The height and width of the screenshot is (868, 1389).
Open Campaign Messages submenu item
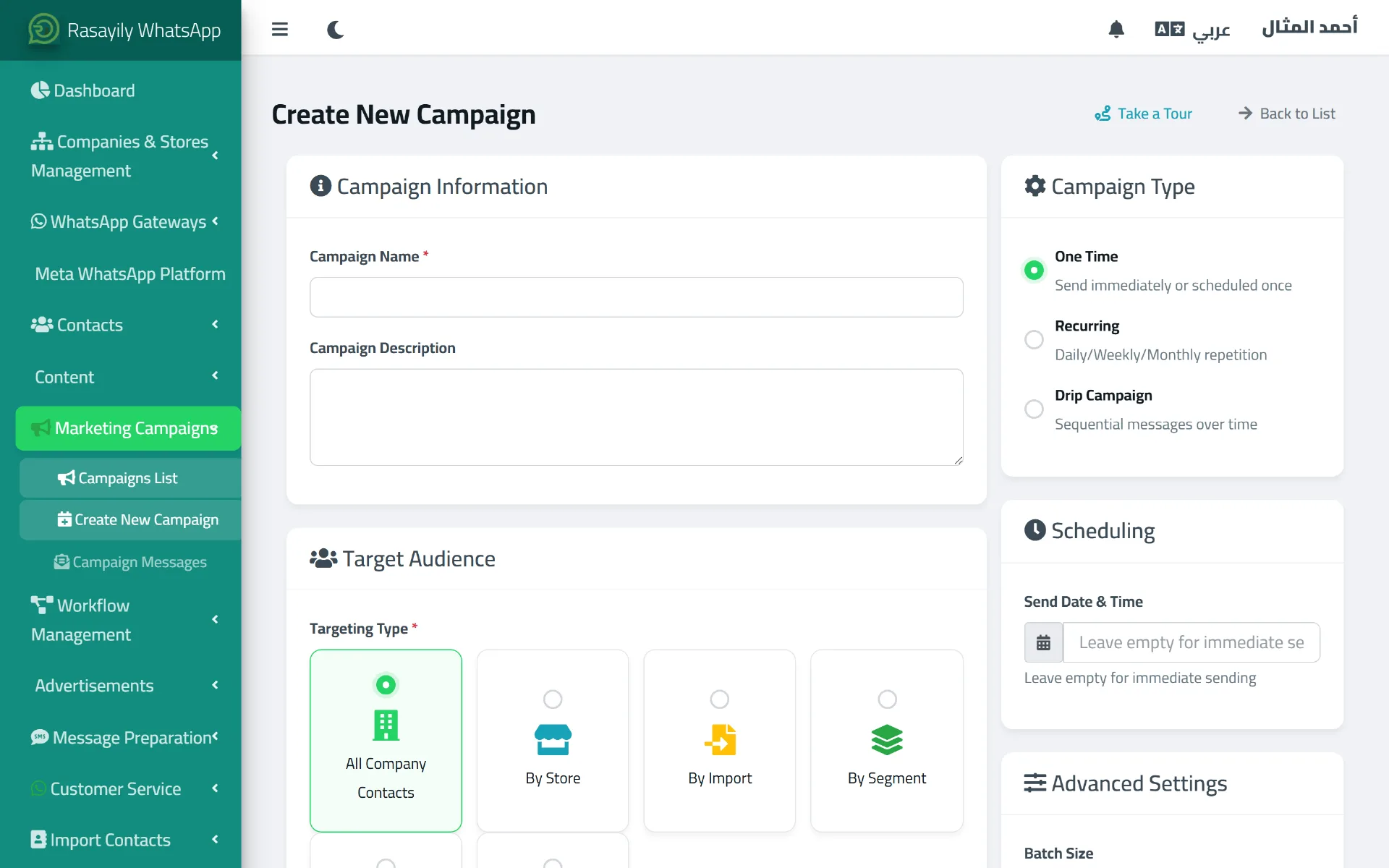[x=130, y=562]
